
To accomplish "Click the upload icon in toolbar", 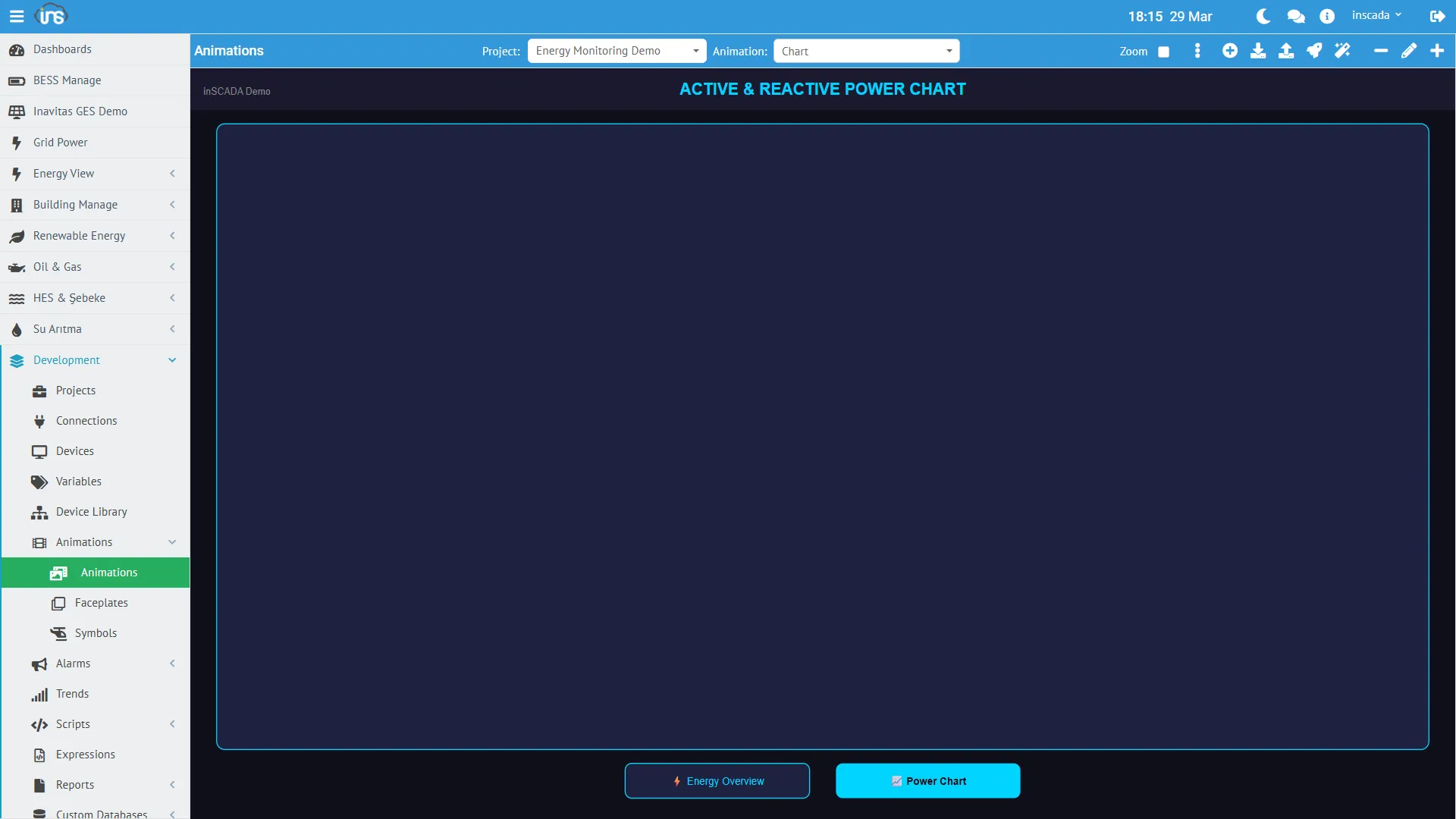I will point(1286,51).
